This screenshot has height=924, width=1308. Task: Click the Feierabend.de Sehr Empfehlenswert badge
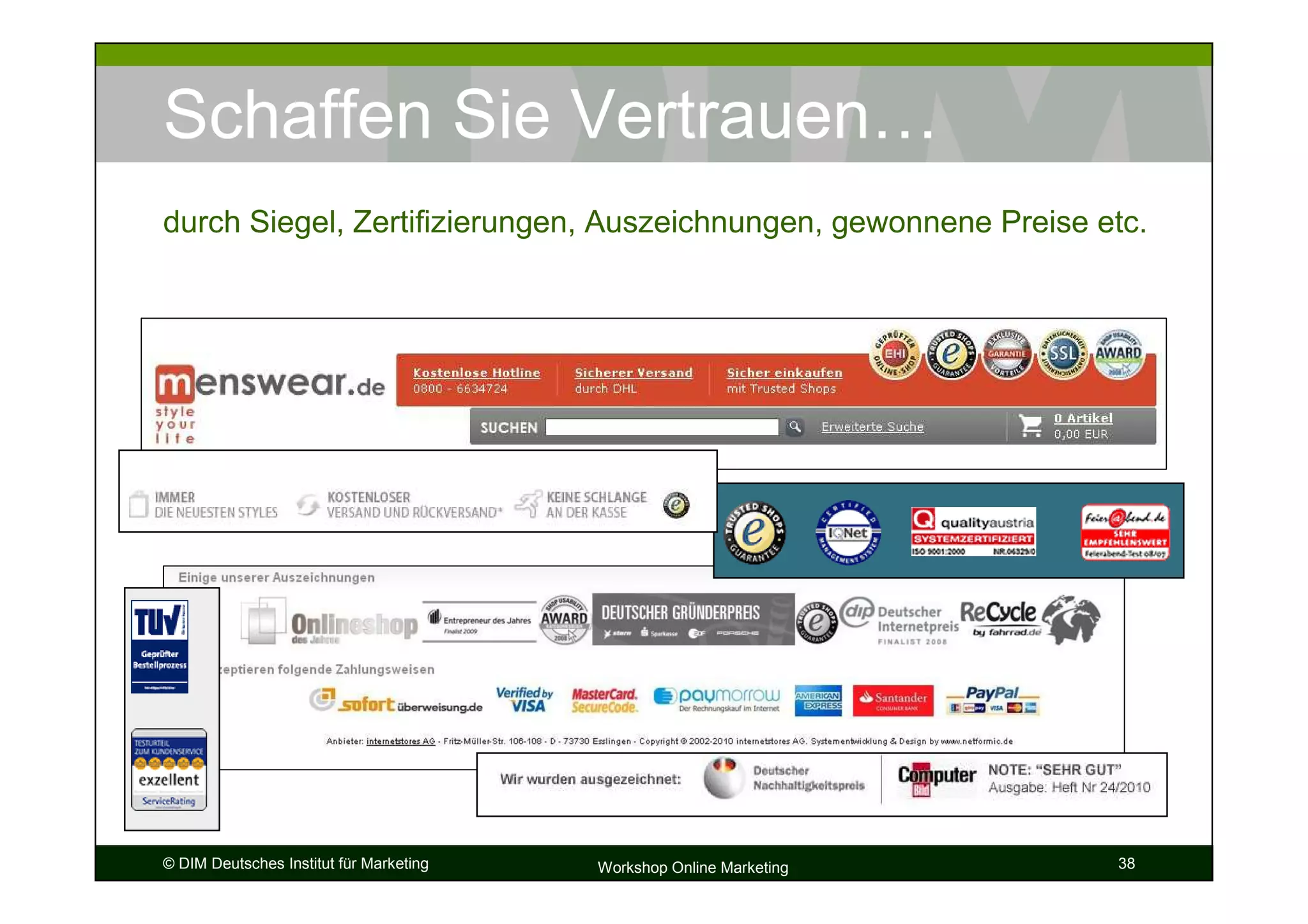pos(1125,532)
